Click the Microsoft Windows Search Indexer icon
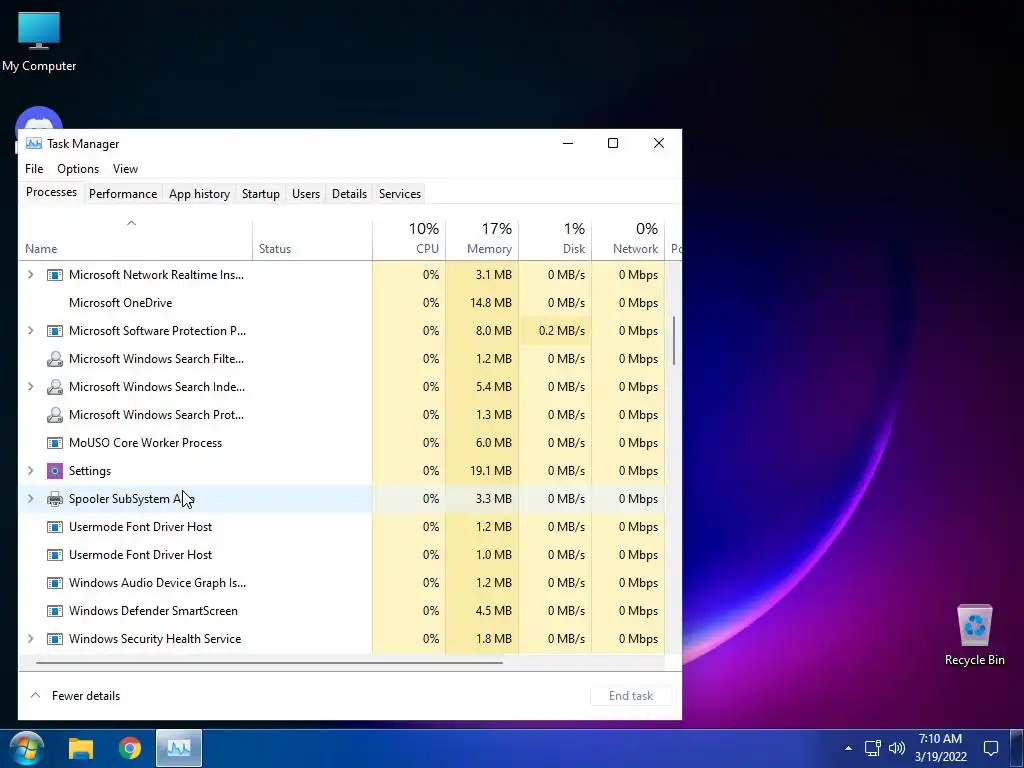The width and height of the screenshot is (1024, 768). click(x=55, y=387)
